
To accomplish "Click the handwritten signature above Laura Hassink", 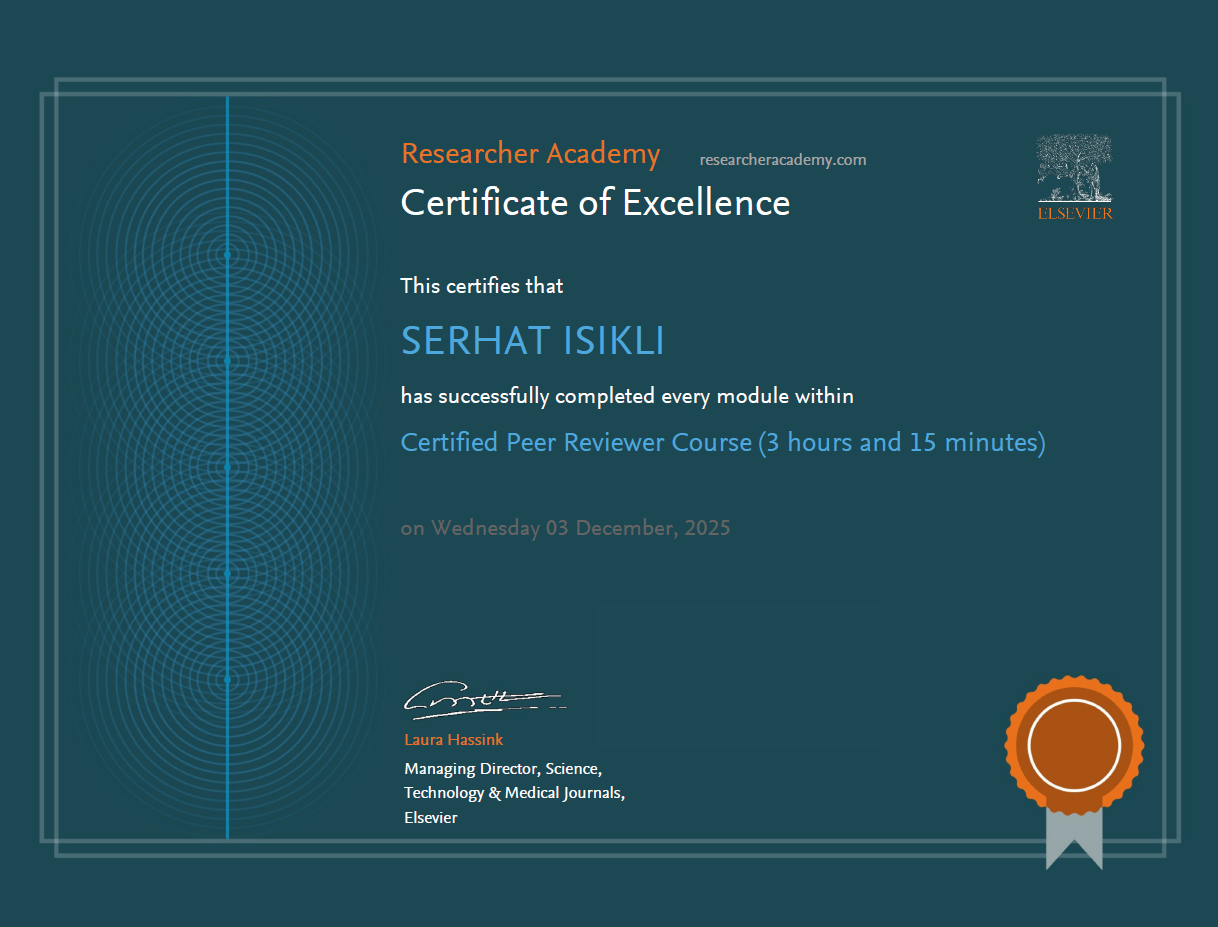I will point(485,699).
